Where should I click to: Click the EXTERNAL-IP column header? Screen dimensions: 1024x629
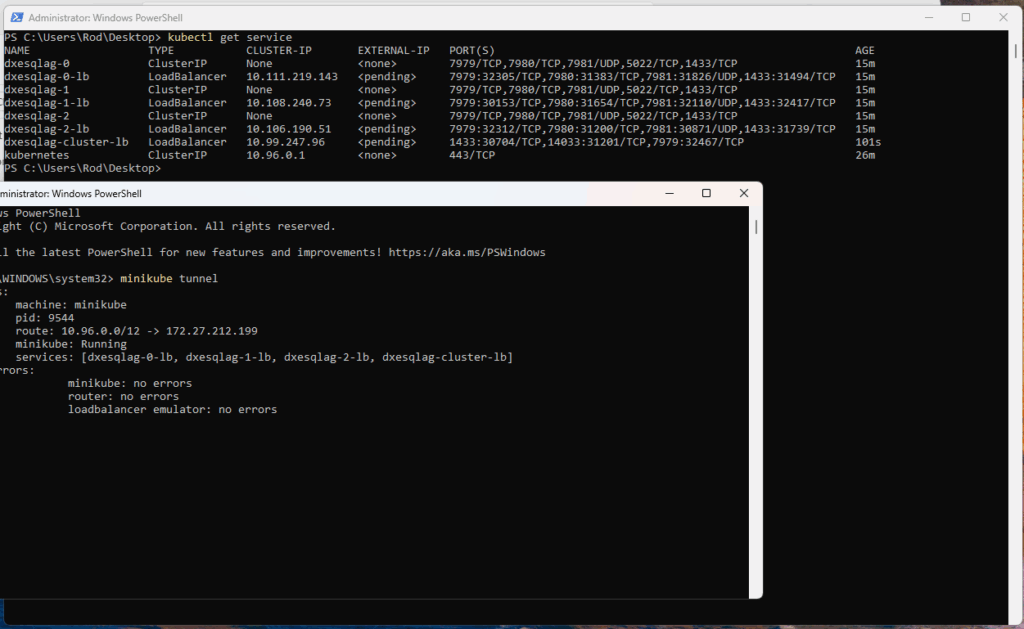(393, 50)
